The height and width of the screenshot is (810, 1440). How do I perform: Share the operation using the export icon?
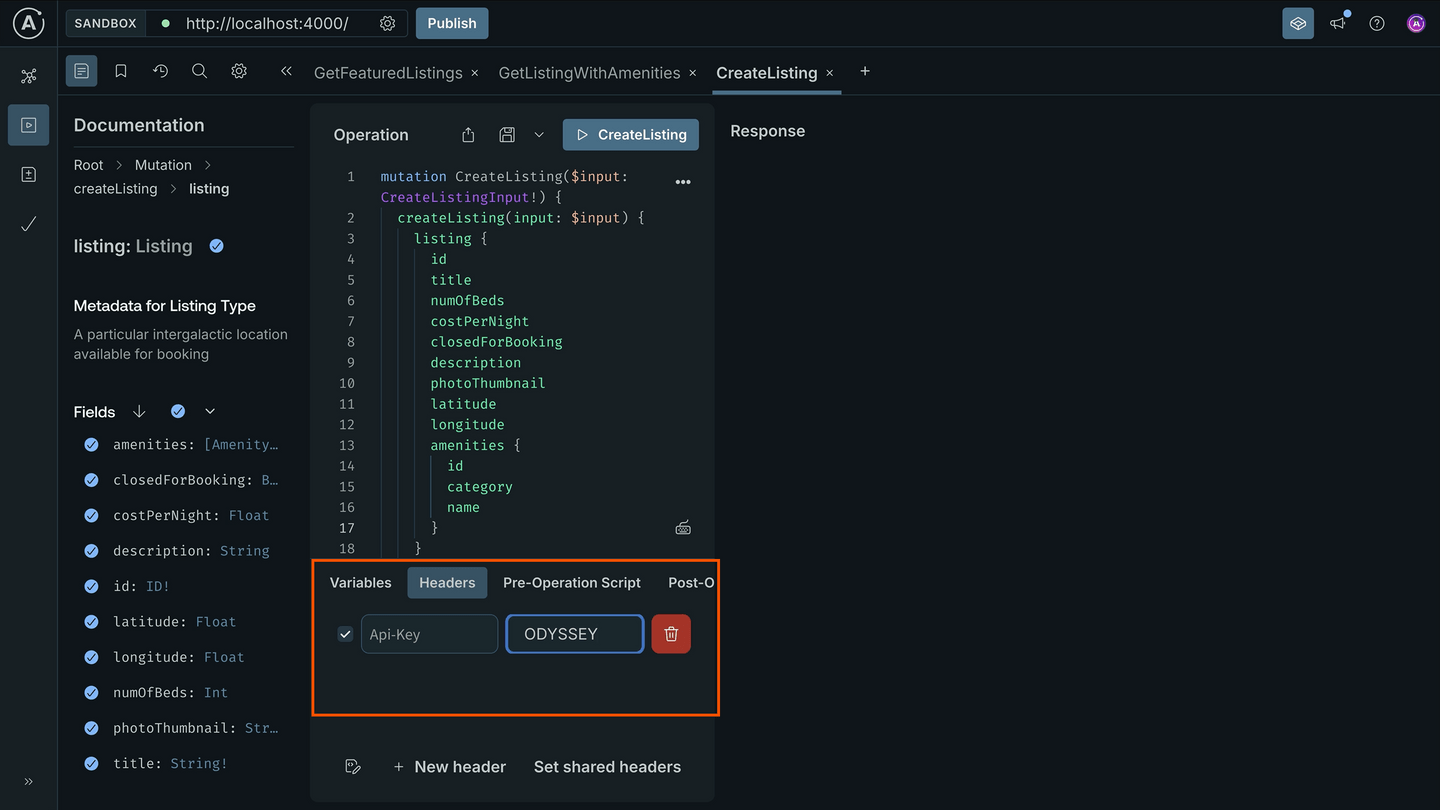[467, 134]
